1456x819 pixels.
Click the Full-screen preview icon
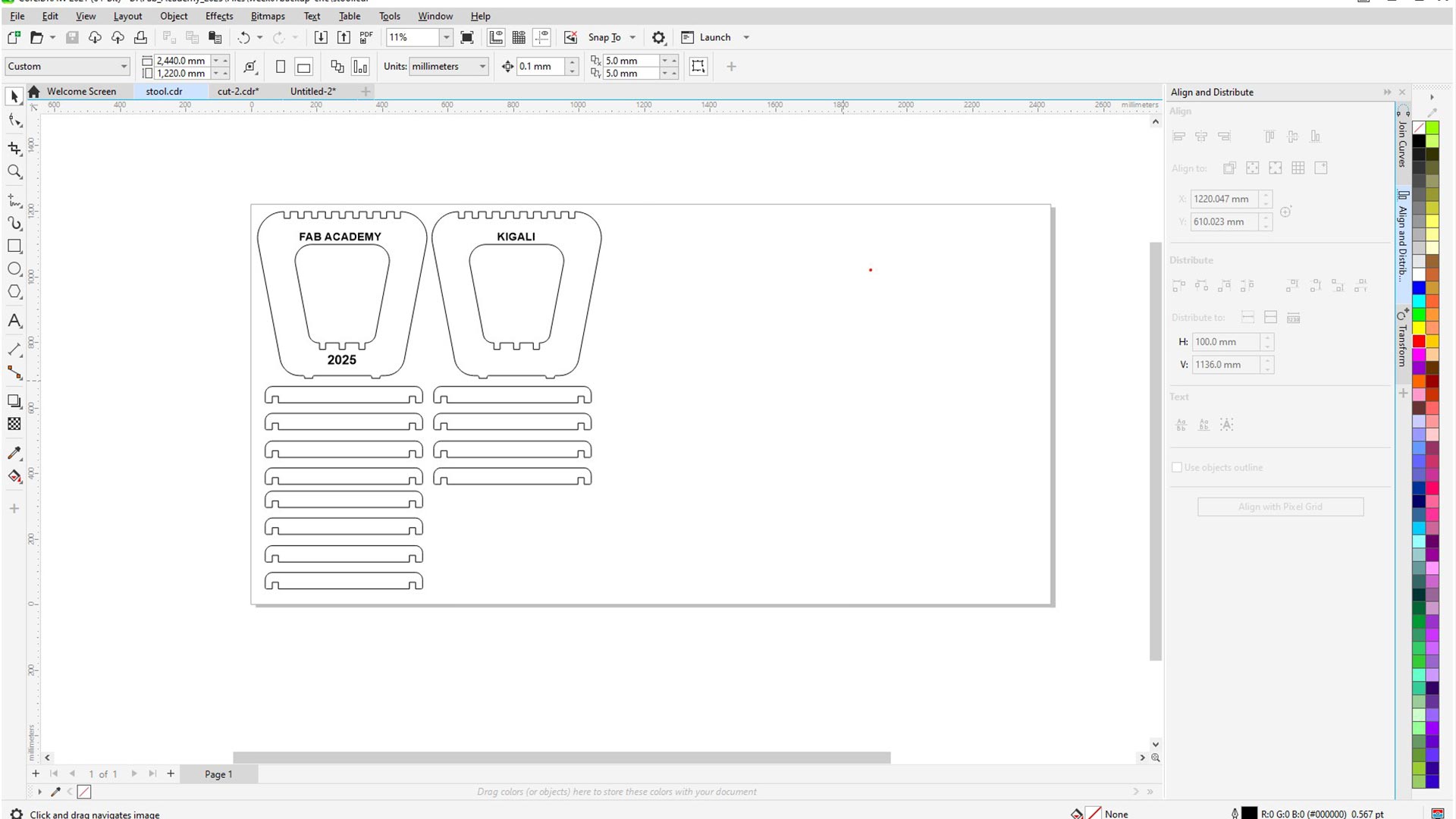tap(467, 37)
